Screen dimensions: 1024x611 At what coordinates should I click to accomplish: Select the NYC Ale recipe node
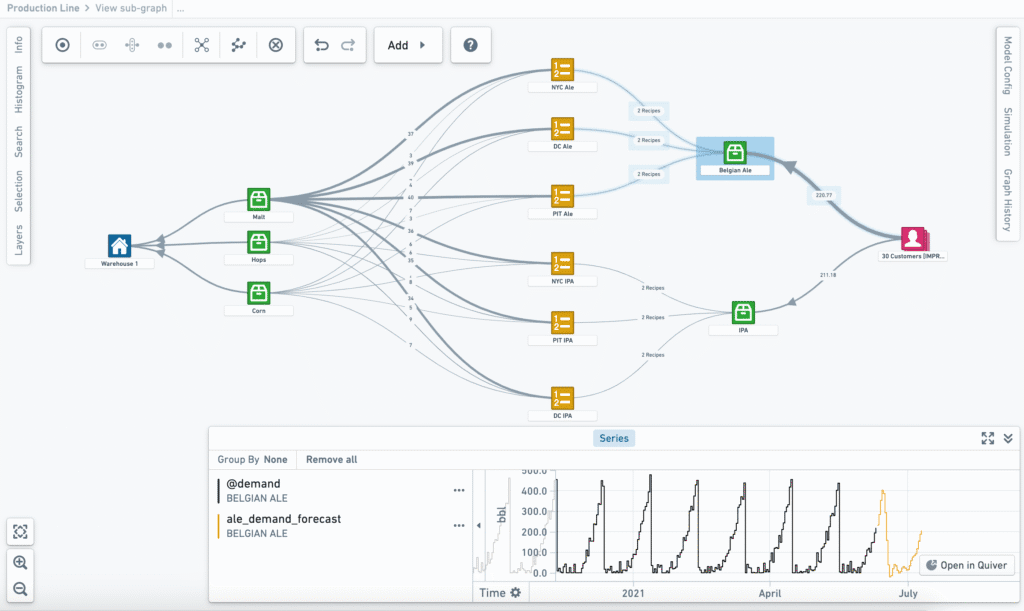tap(562, 69)
